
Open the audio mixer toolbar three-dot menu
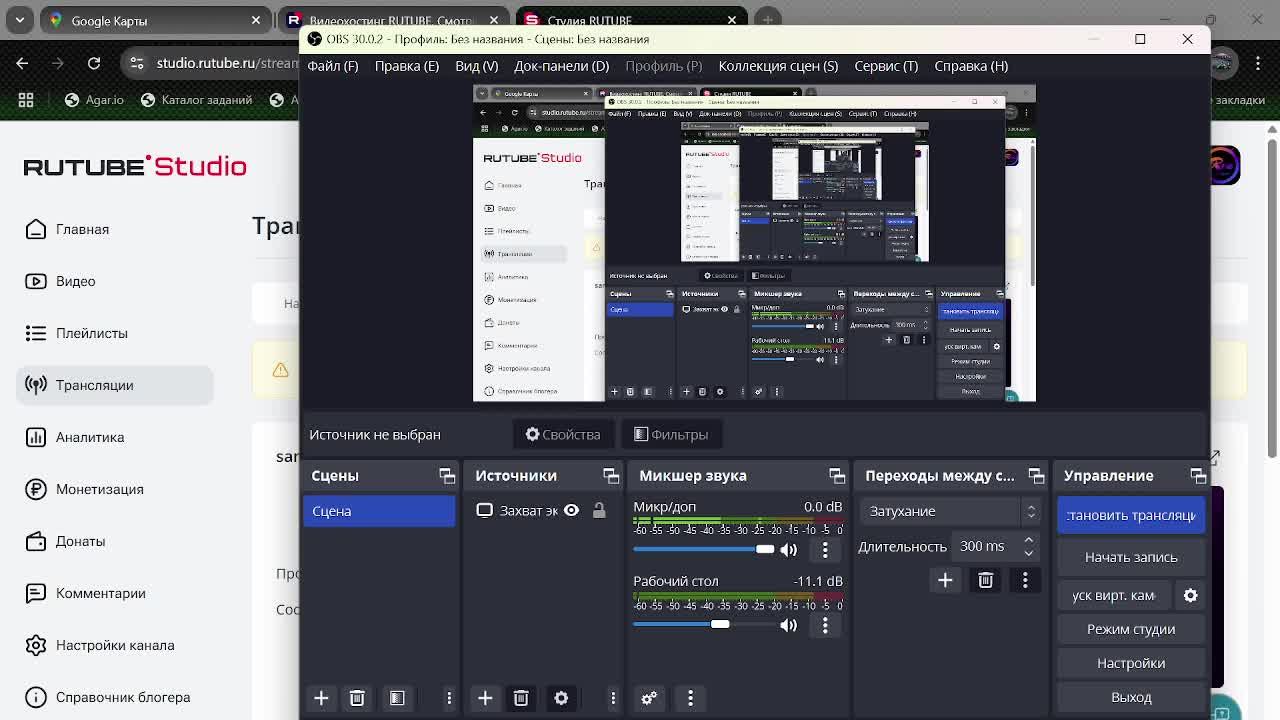click(x=690, y=698)
